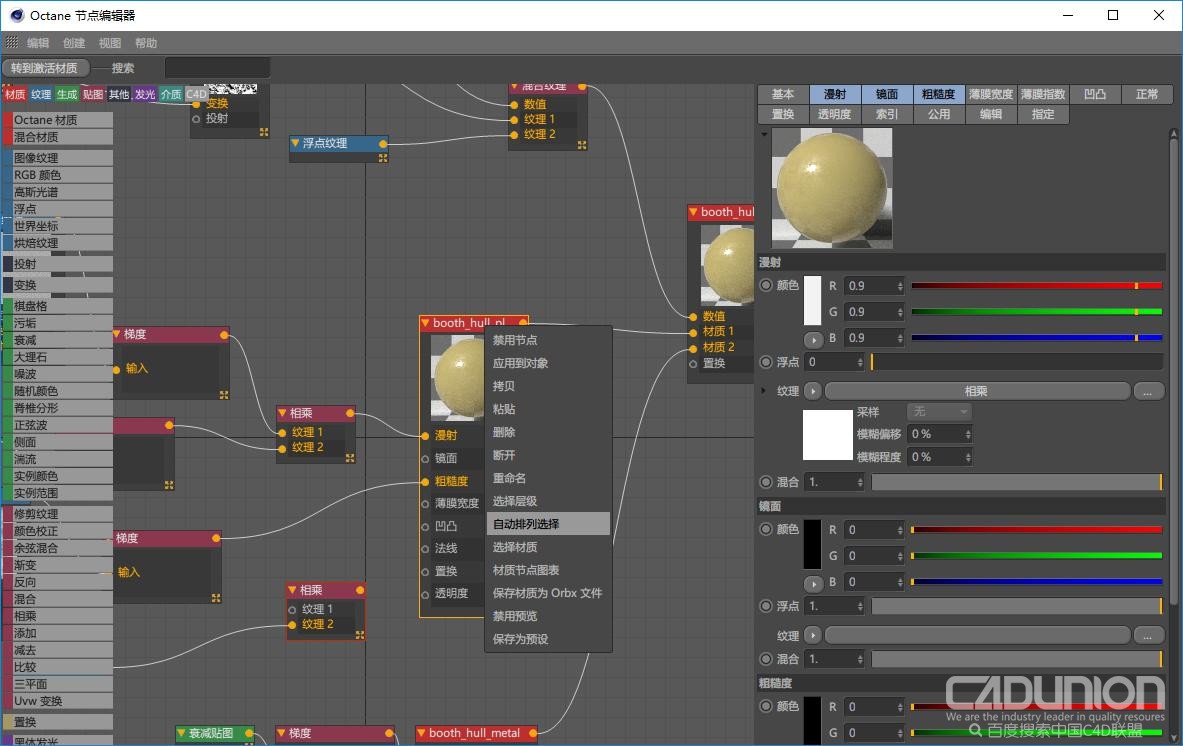Click the 透明度 input port on booth_hull_pl node
The height and width of the screenshot is (746, 1183).
(426, 594)
